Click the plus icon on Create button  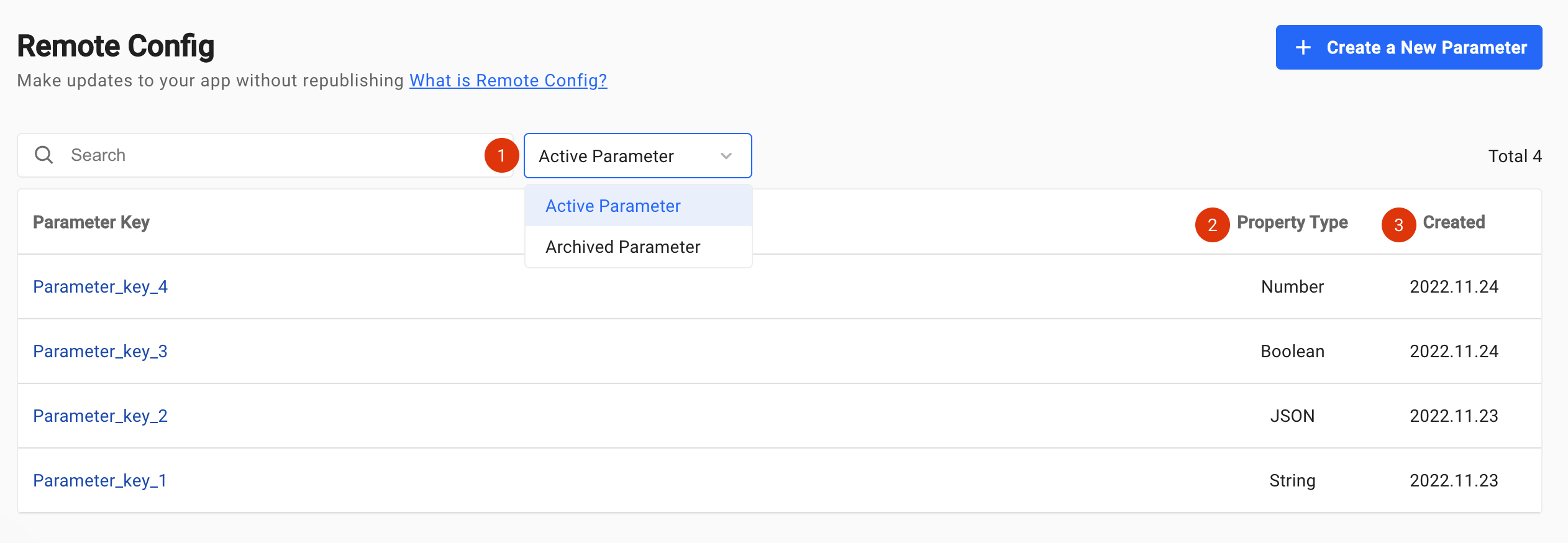click(1303, 47)
